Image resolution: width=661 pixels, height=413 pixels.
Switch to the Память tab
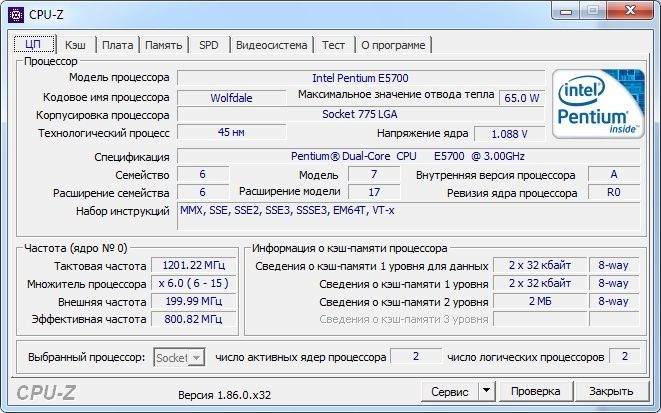click(164, 45)
